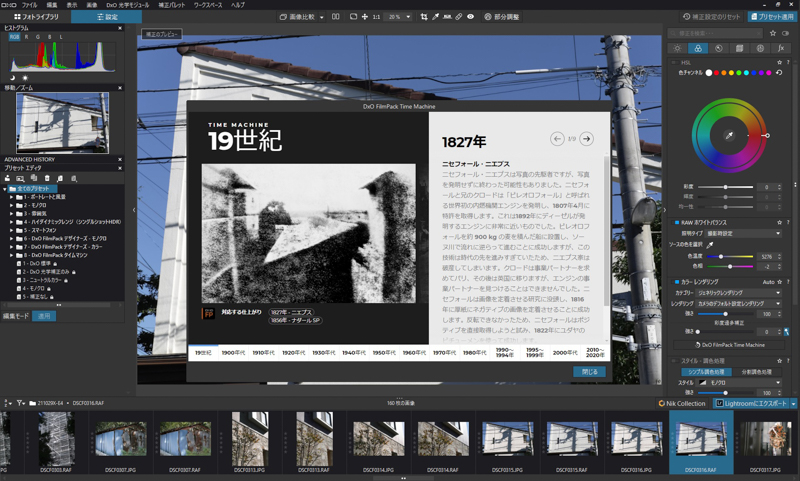This screenshot has height=481, width=800.
Task: Open the filmstrip filter funnel icon
Action: [x=20, y=403]
